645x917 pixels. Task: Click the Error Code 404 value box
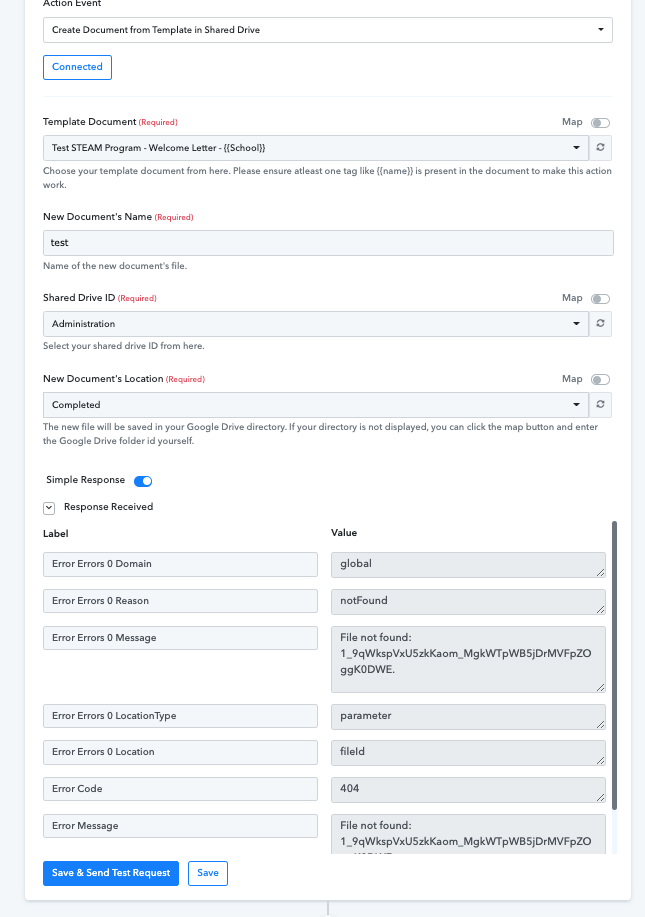(x=468, y=789)
